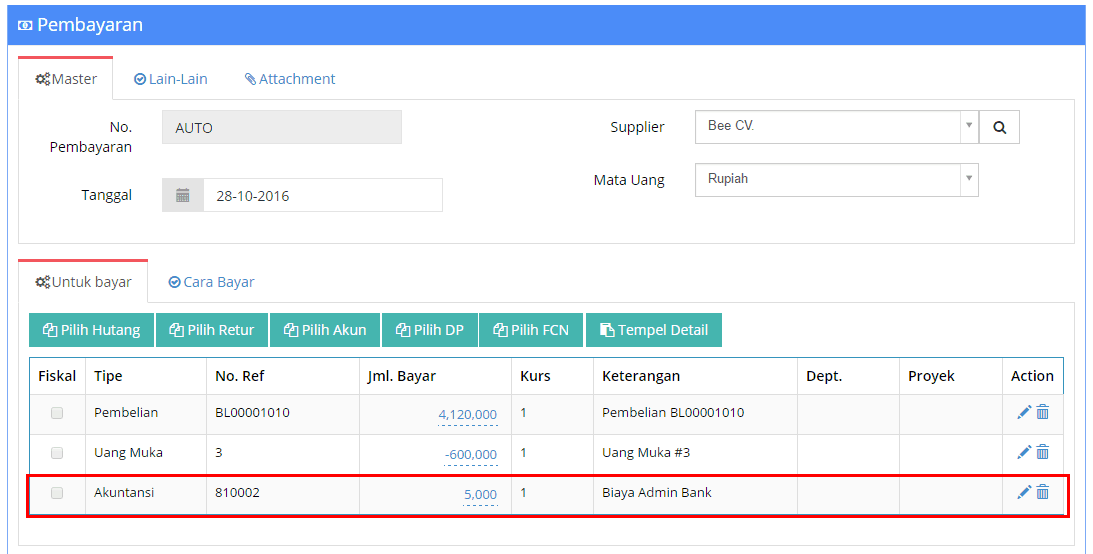Edit the Biaya Admin Bank row
This screenshot has height=554, width=1093.
click(1024, 493)
